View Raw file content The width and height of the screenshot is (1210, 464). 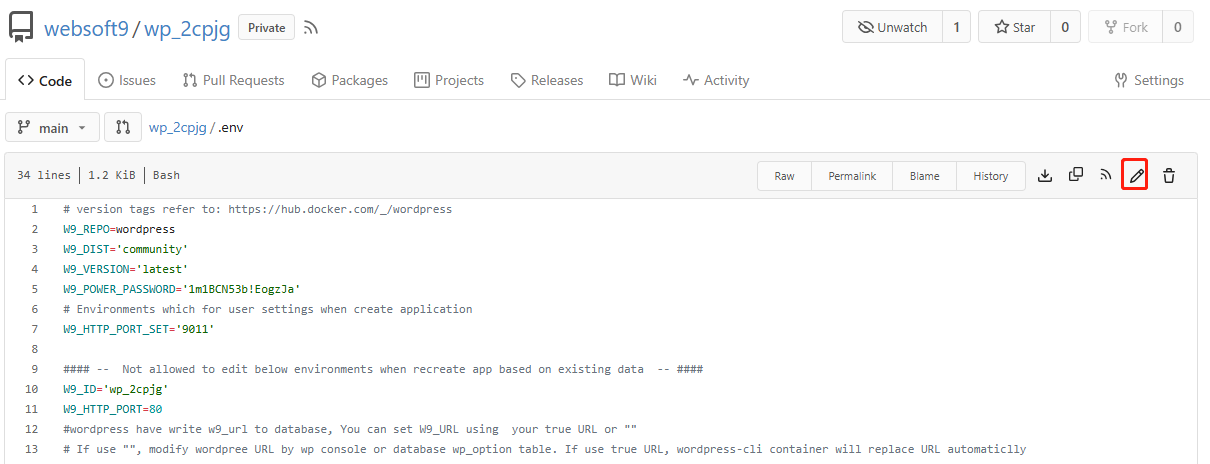point(784,176)
